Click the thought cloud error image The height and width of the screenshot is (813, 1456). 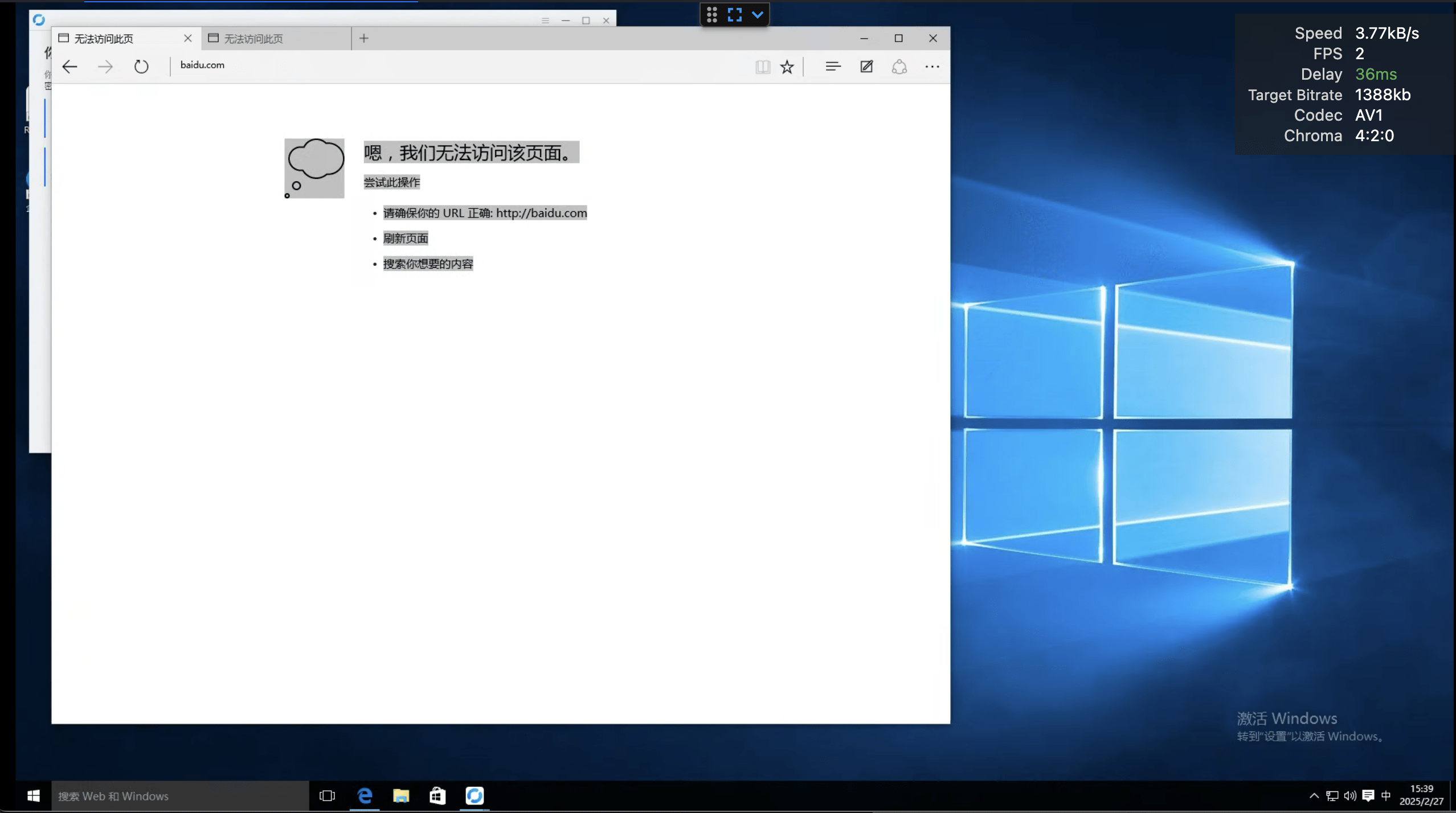314,169
